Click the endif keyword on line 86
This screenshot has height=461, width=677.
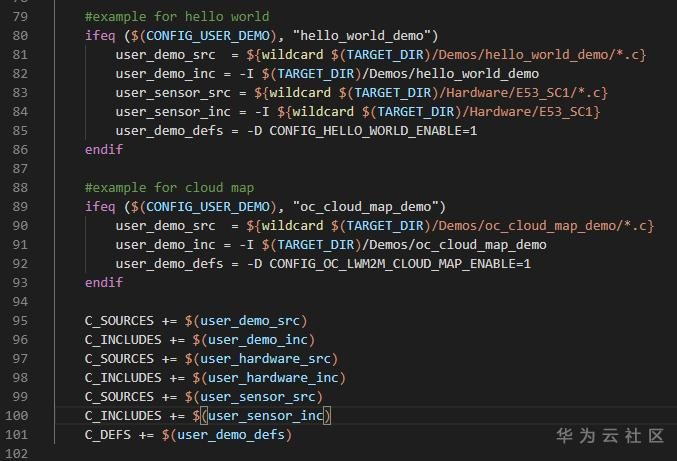point(104,149)
